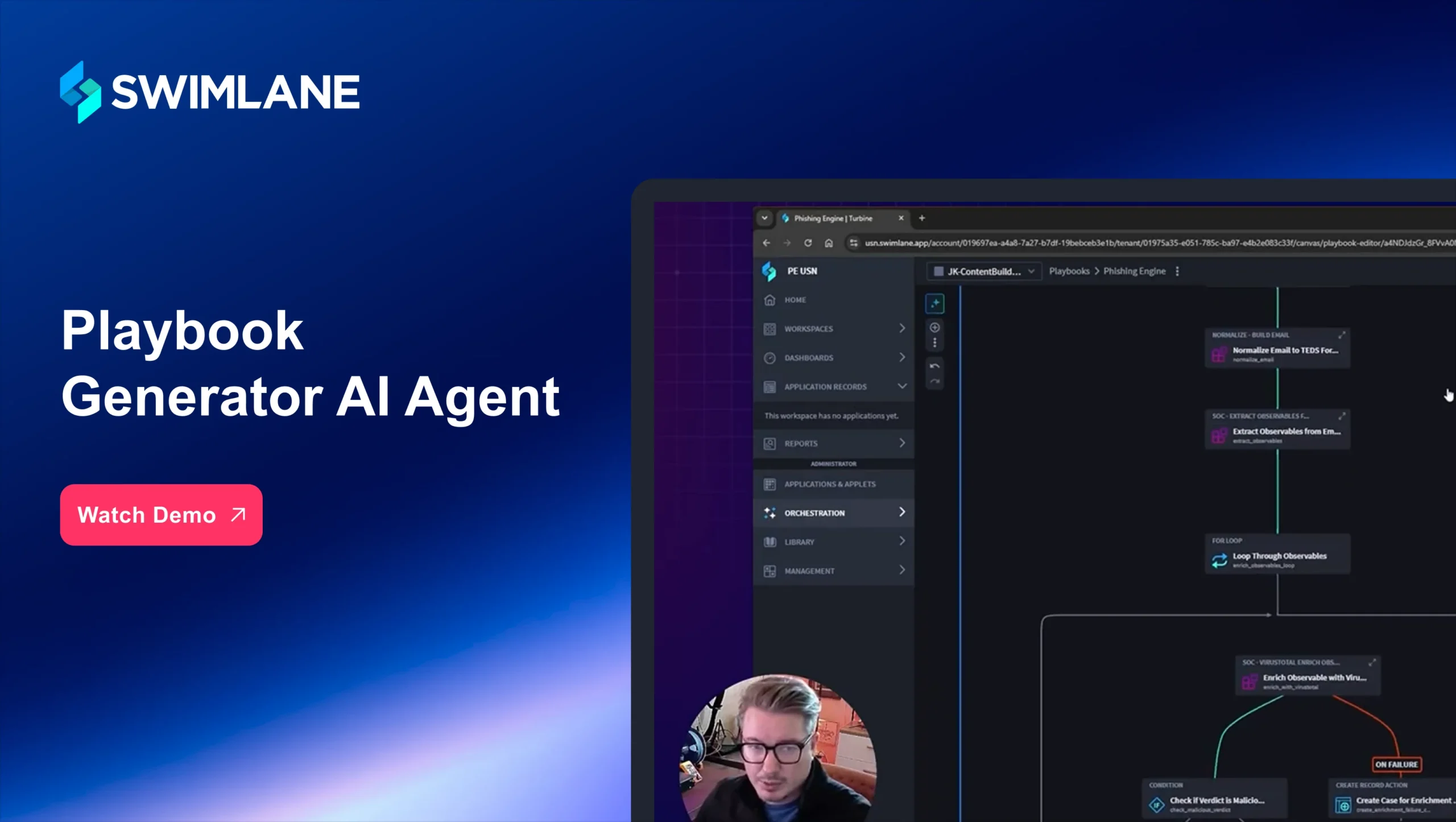Select the Extract Observables from Email node
This screenshot has height=822, width=1456.
click(1277, 429)
